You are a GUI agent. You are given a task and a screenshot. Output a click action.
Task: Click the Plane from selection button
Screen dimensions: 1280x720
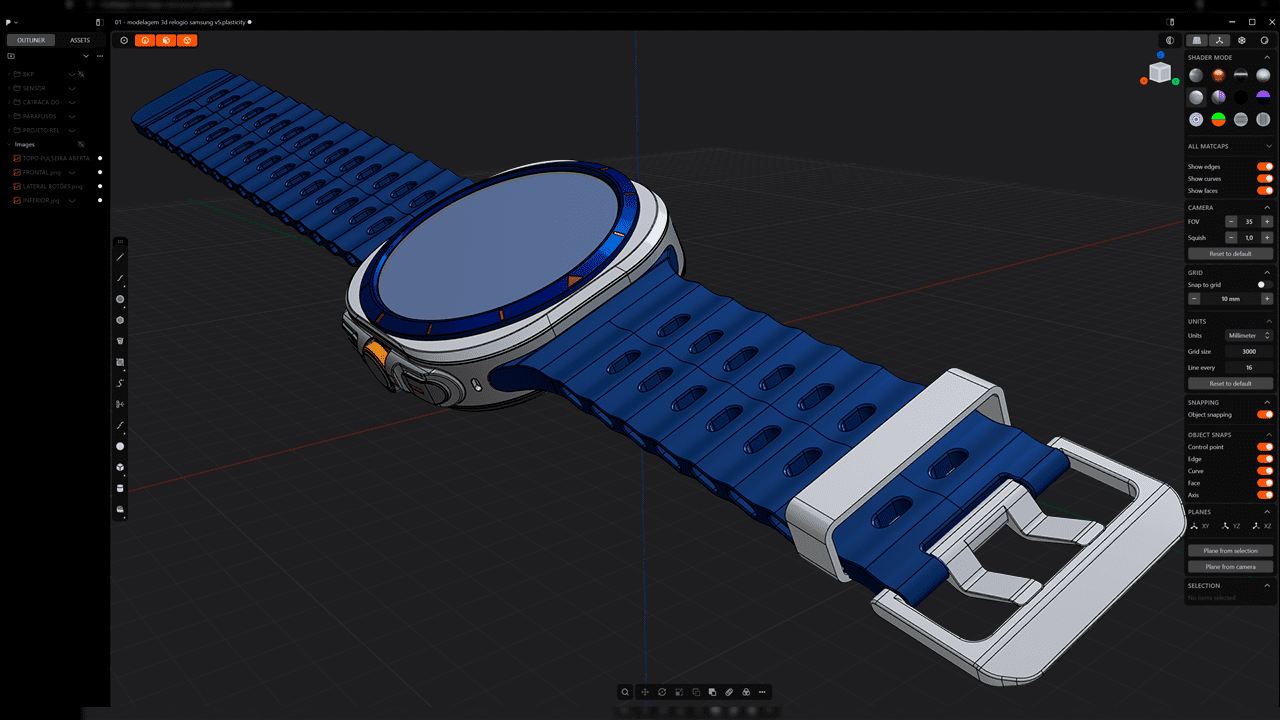tap(1230, 551)
